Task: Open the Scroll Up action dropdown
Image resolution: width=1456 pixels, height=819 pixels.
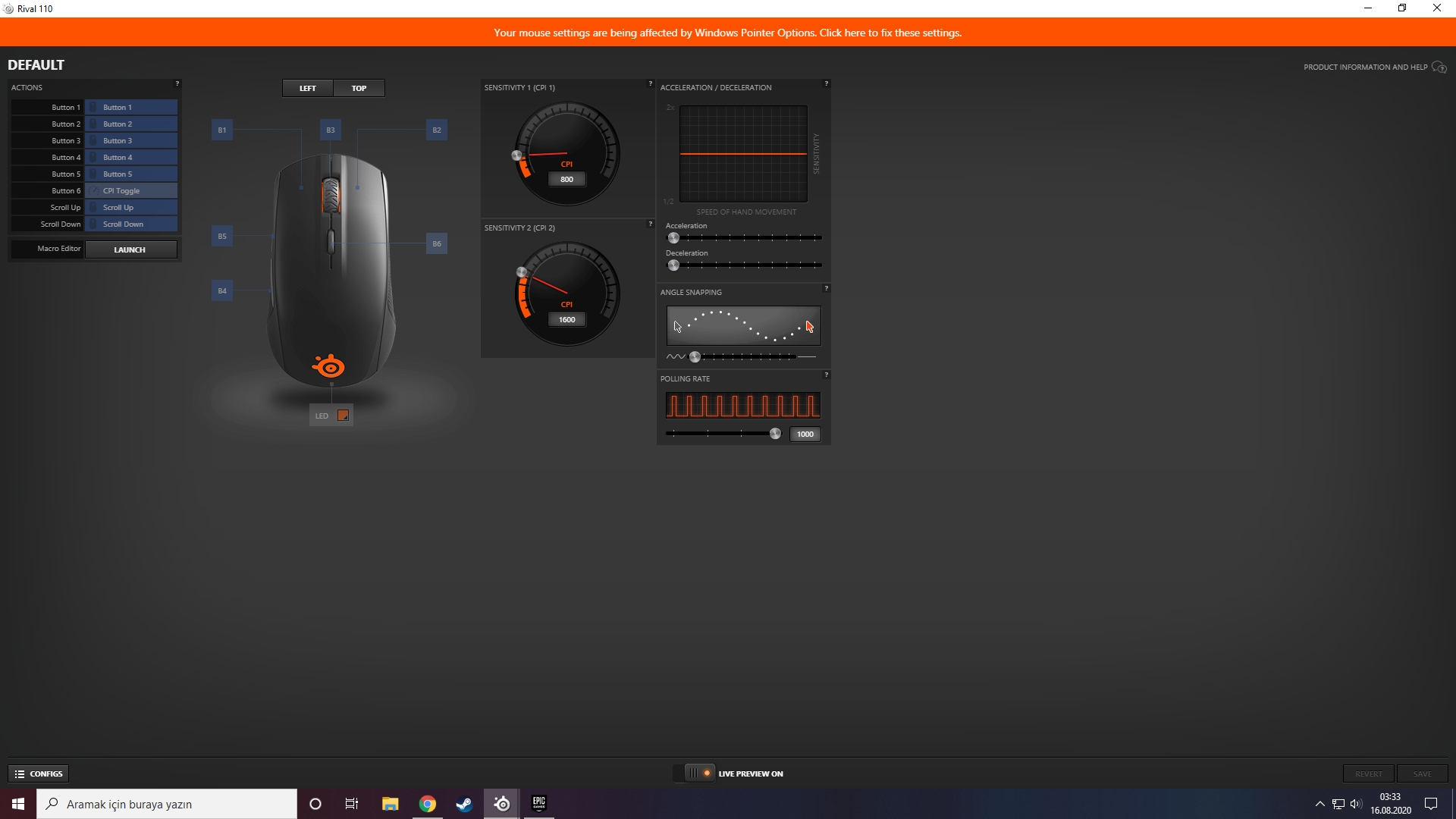Action: click(131, 208)
